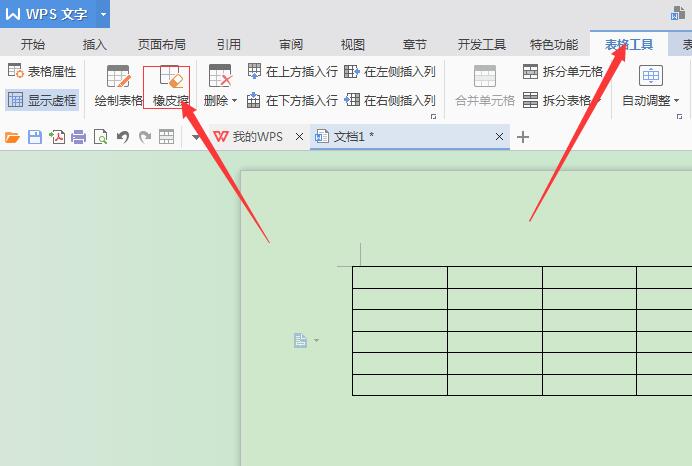Open the 章节 ribbon tab
Viewport: 692px width, 466px height.
414,45
